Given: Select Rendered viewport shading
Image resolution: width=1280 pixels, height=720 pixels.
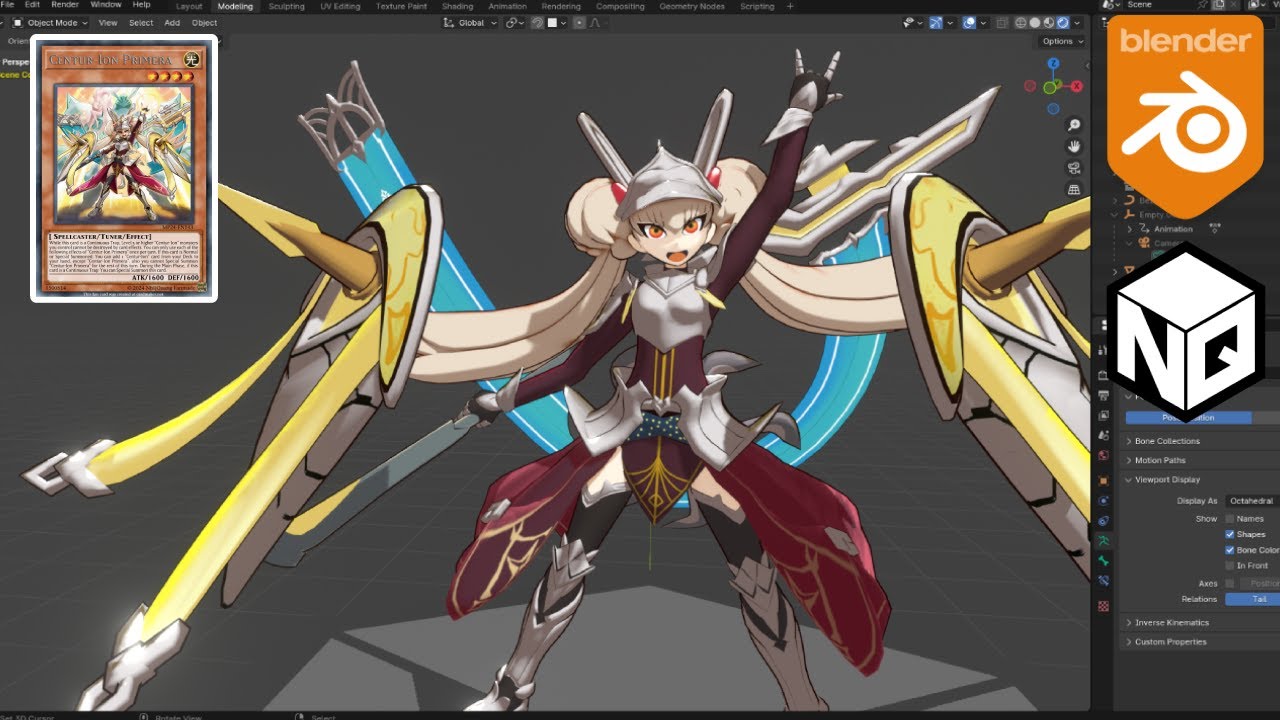Looking at the screenshot, I should 1063,22.
